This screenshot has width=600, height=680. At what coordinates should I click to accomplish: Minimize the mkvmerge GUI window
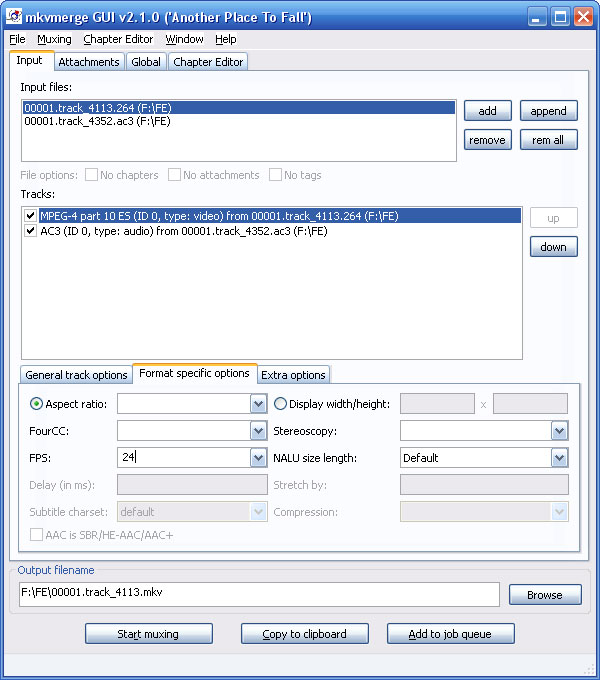(x=537, y=17)
